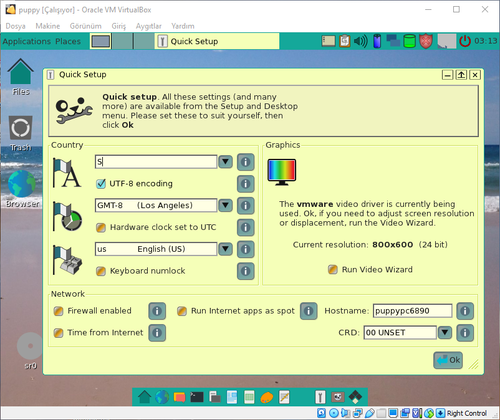The height and width of the screenshot is (420, 500).
Task: Open the blue word processor dock icon
Action: [232, 397]
